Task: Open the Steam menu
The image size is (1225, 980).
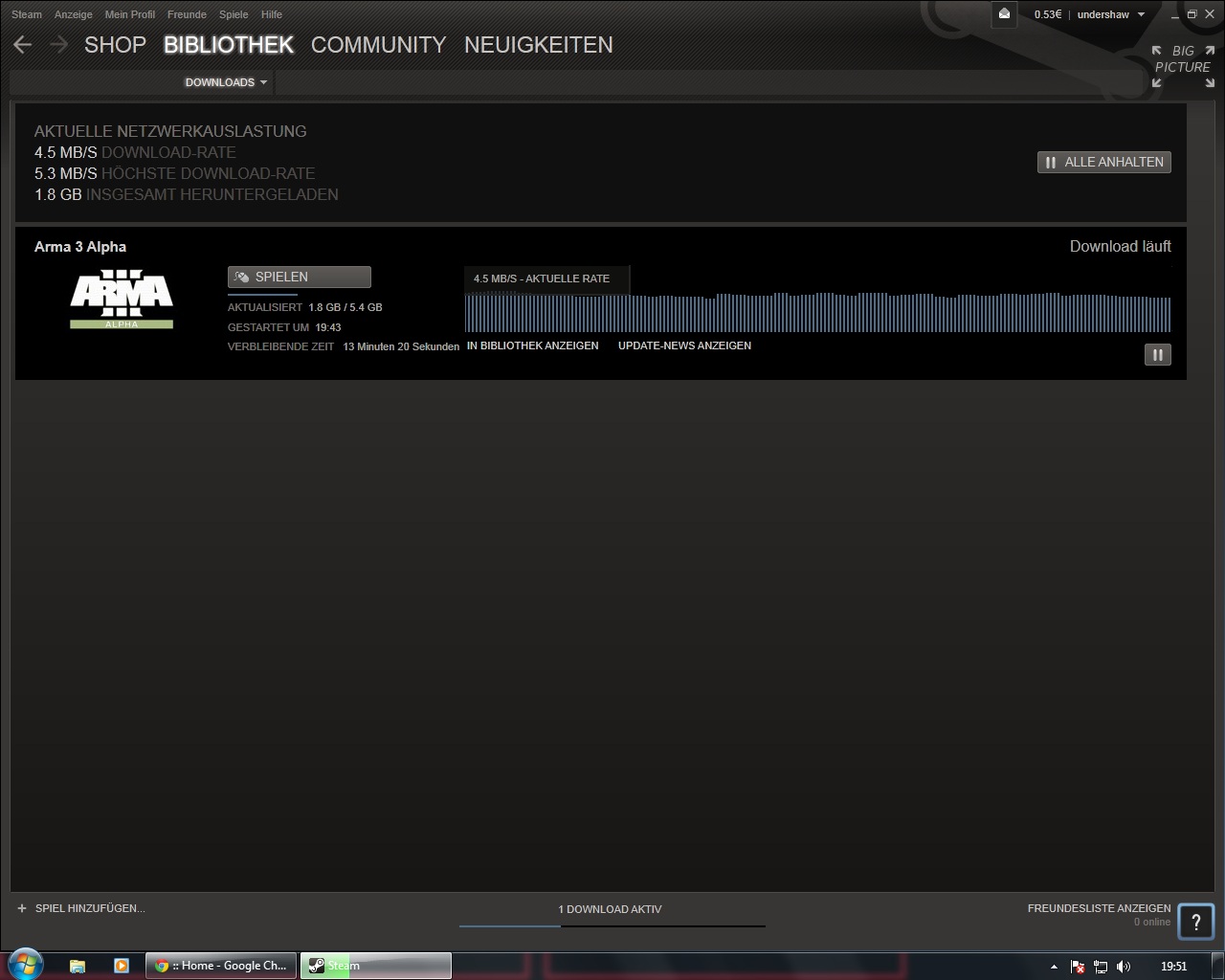Action: click(x=27, y=14)
